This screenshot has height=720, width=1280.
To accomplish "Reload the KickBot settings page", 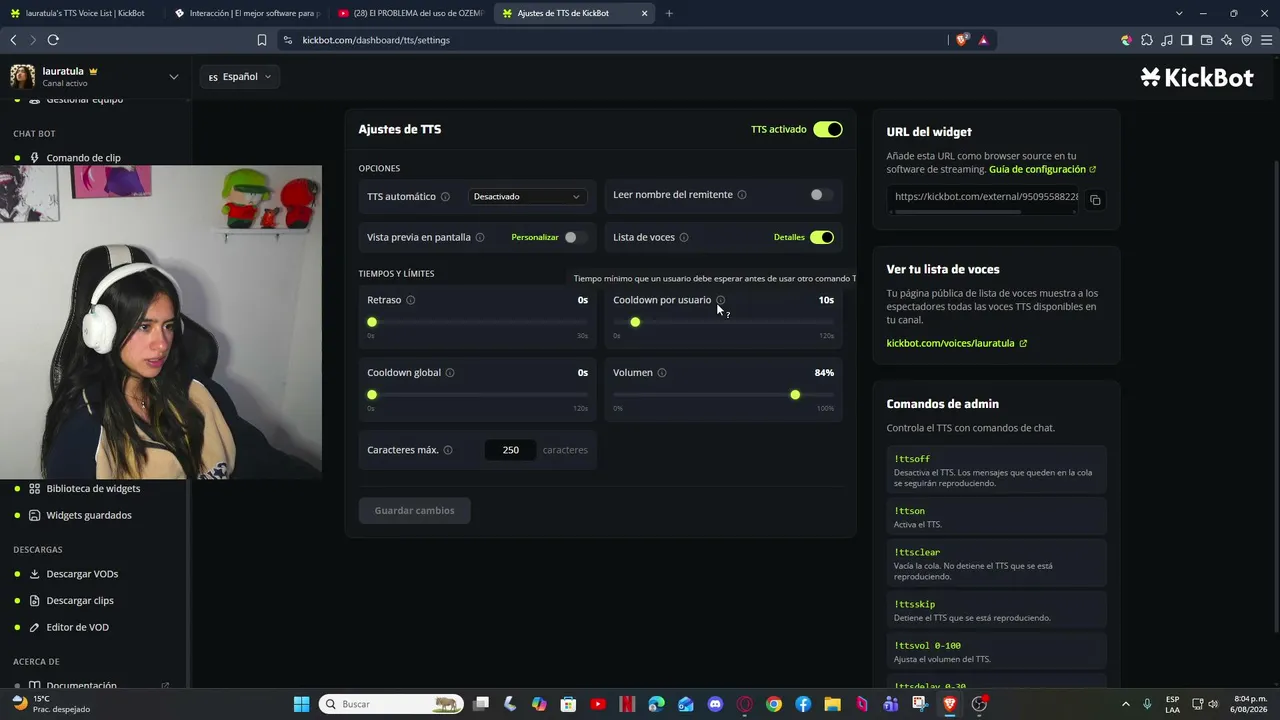I will [53, 40].
